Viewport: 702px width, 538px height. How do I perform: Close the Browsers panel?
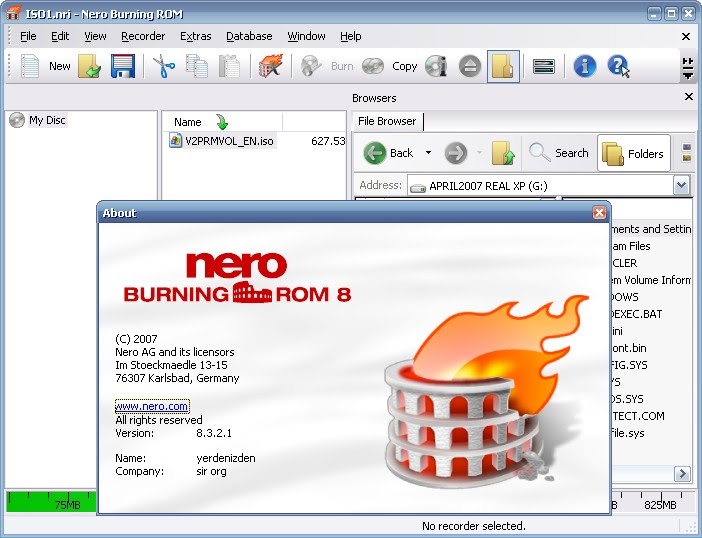tap(689, 96)
